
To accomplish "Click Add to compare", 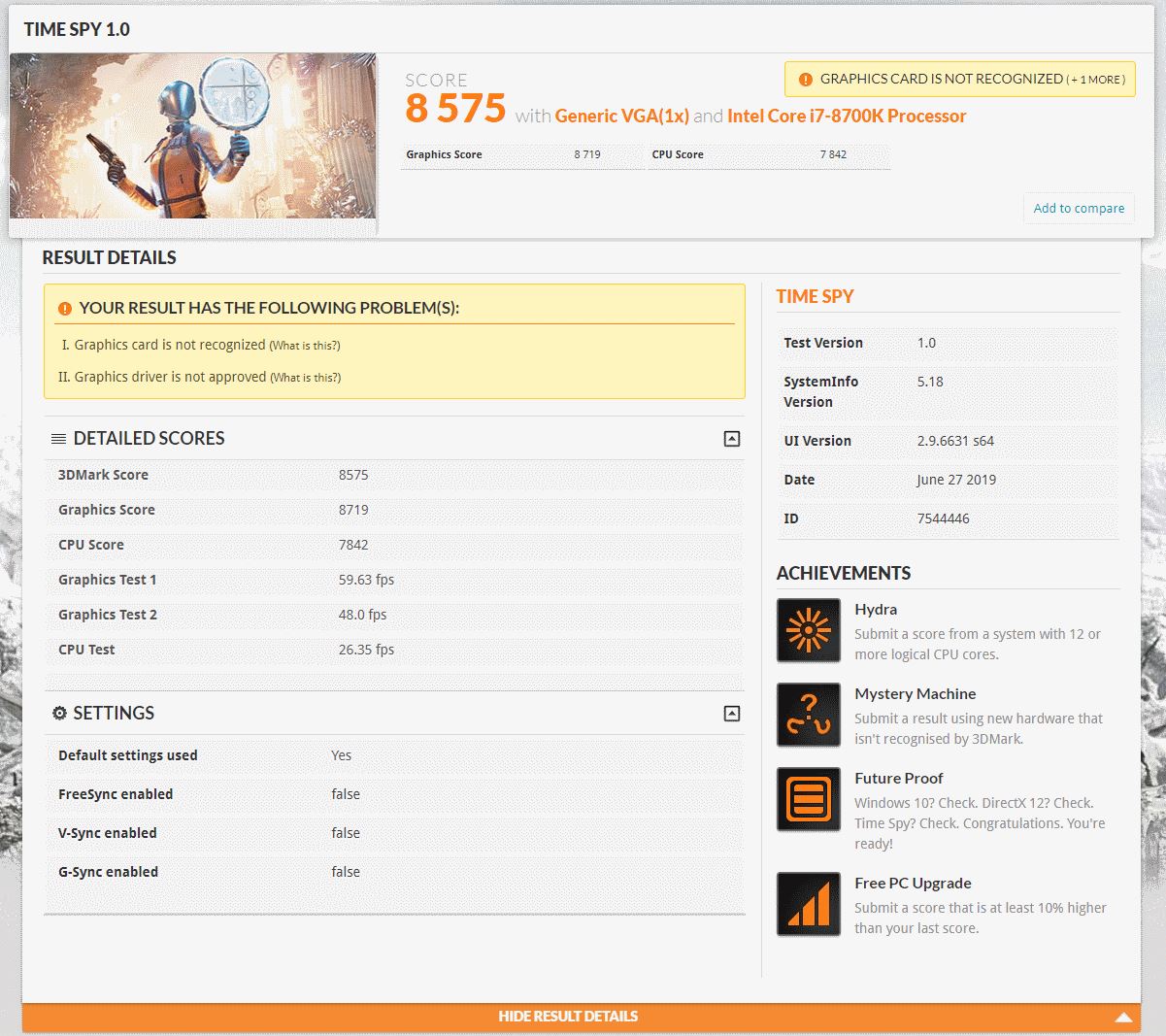I will pyautogui.click(x=1079, y=208).
